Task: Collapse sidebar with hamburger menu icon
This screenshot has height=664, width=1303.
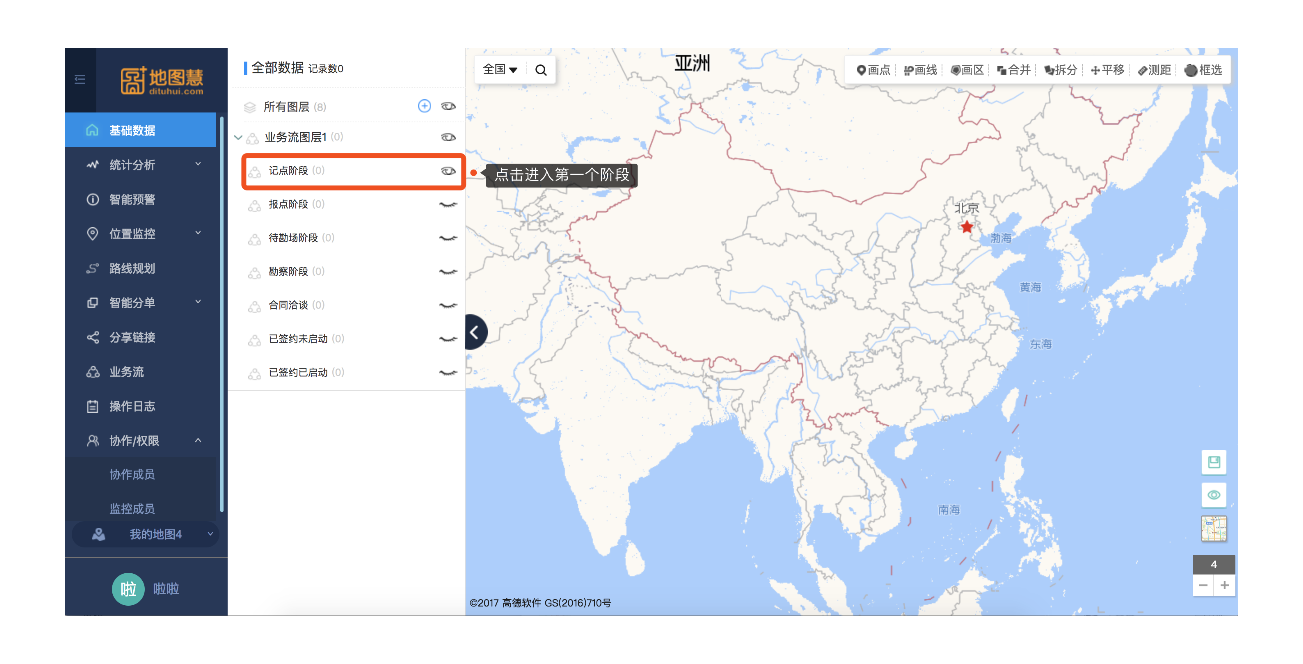Action: coord(80,79)
